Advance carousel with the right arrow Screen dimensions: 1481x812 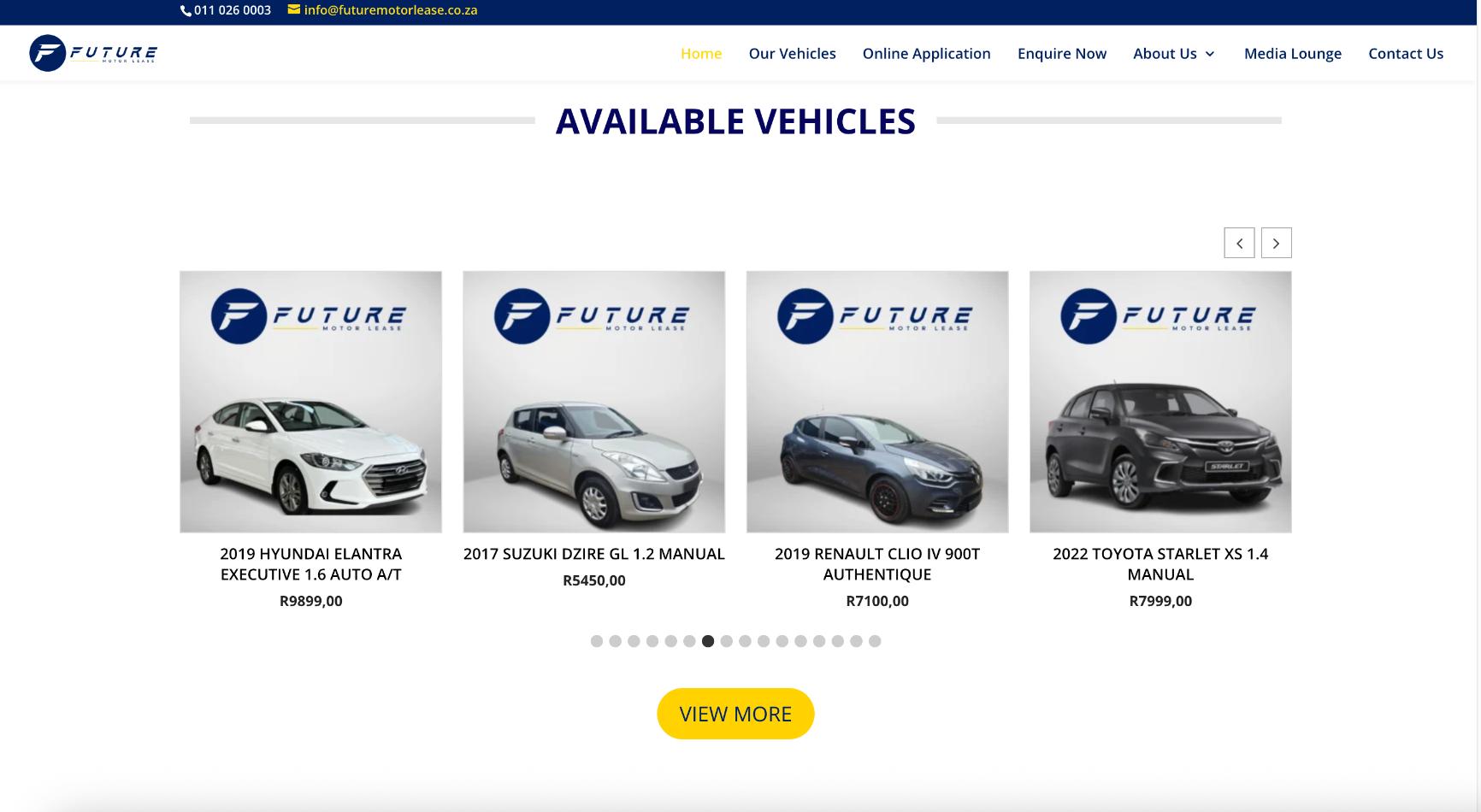(x=1276, y=243)
